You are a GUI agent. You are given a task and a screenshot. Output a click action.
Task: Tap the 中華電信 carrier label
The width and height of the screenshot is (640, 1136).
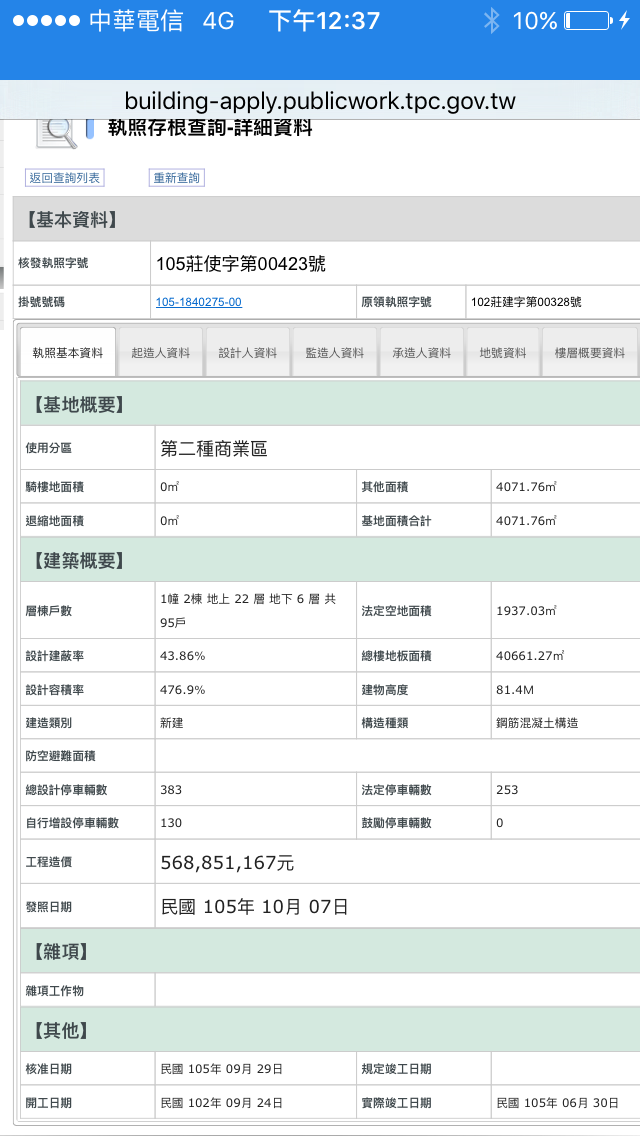pyautogui.click(x=136, y=21)
